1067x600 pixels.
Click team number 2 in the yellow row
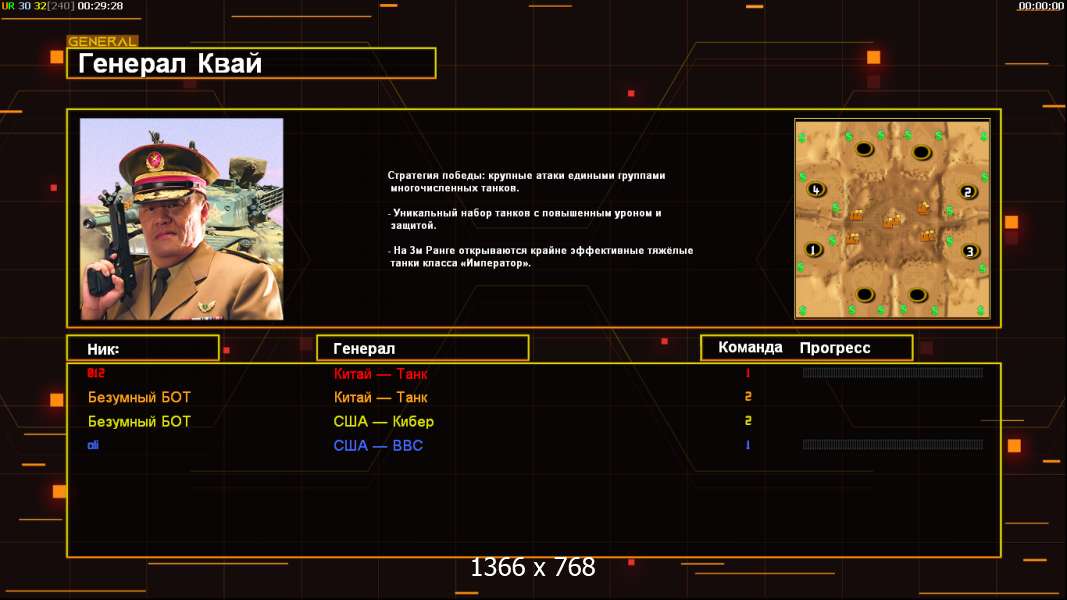(748, 421)
